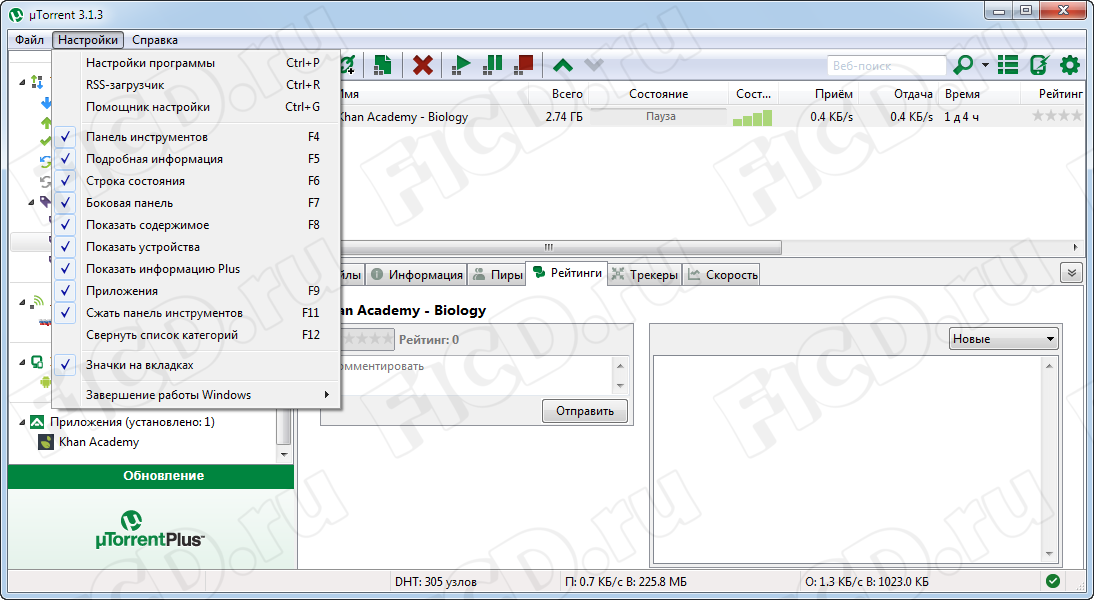
Task: Click the µTorrentPlus promo banner
Action: tap(151, 529)
